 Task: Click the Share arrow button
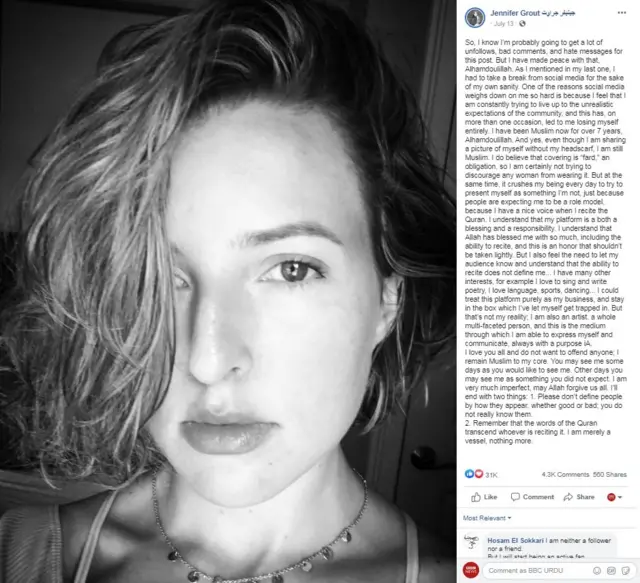click(579, 497)
